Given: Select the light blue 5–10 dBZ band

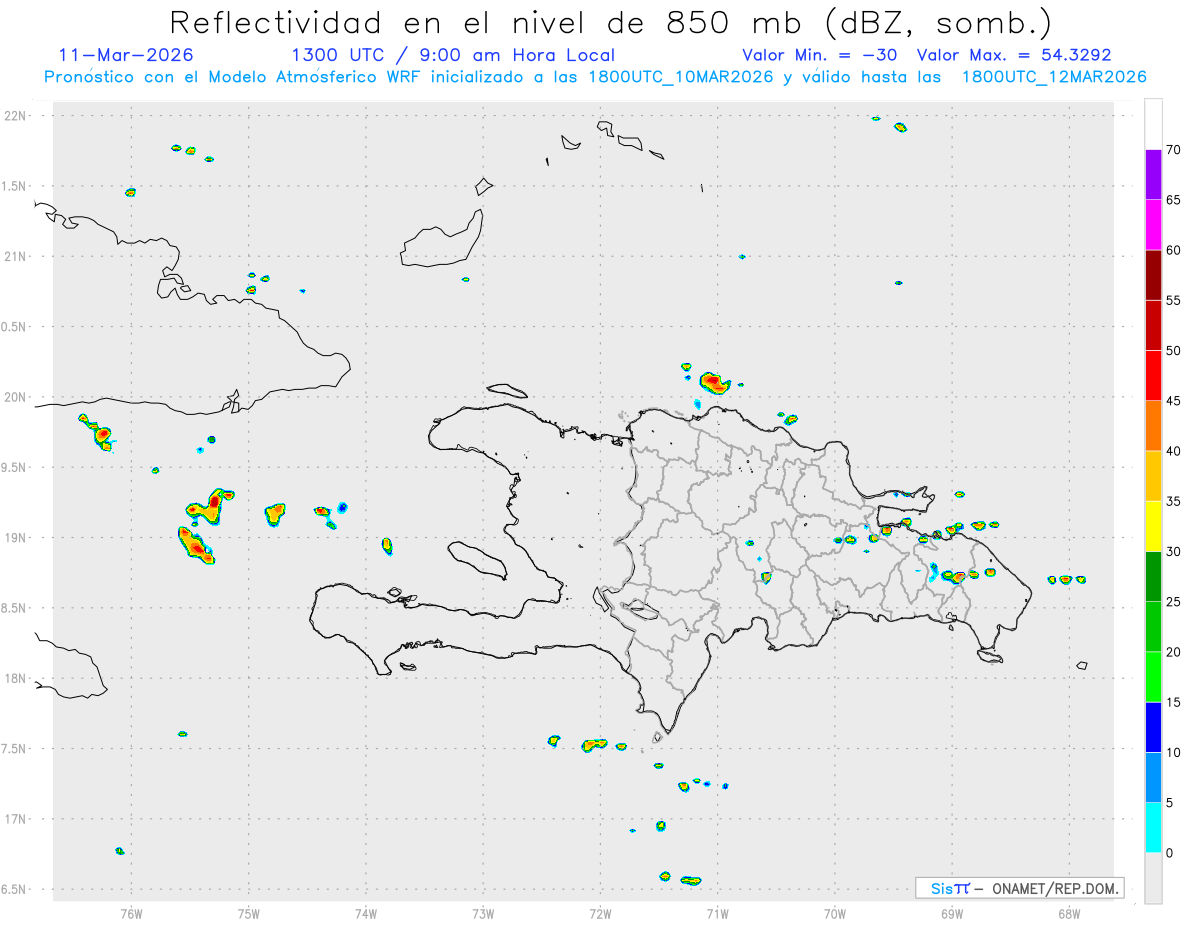Looking at the screenshot, I should (x=1153, y=777).
